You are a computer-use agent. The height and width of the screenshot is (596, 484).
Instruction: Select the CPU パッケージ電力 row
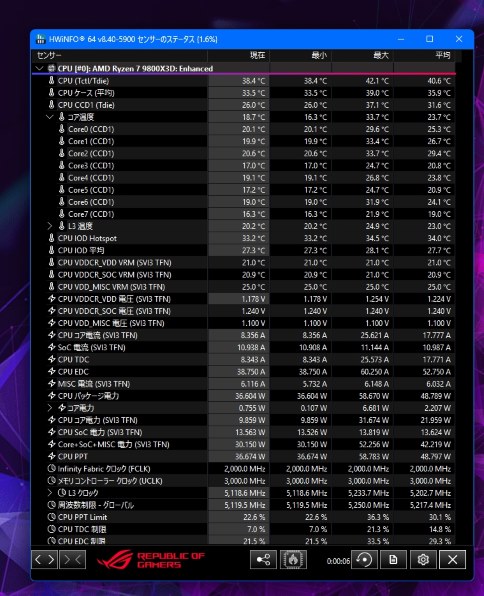244,396
